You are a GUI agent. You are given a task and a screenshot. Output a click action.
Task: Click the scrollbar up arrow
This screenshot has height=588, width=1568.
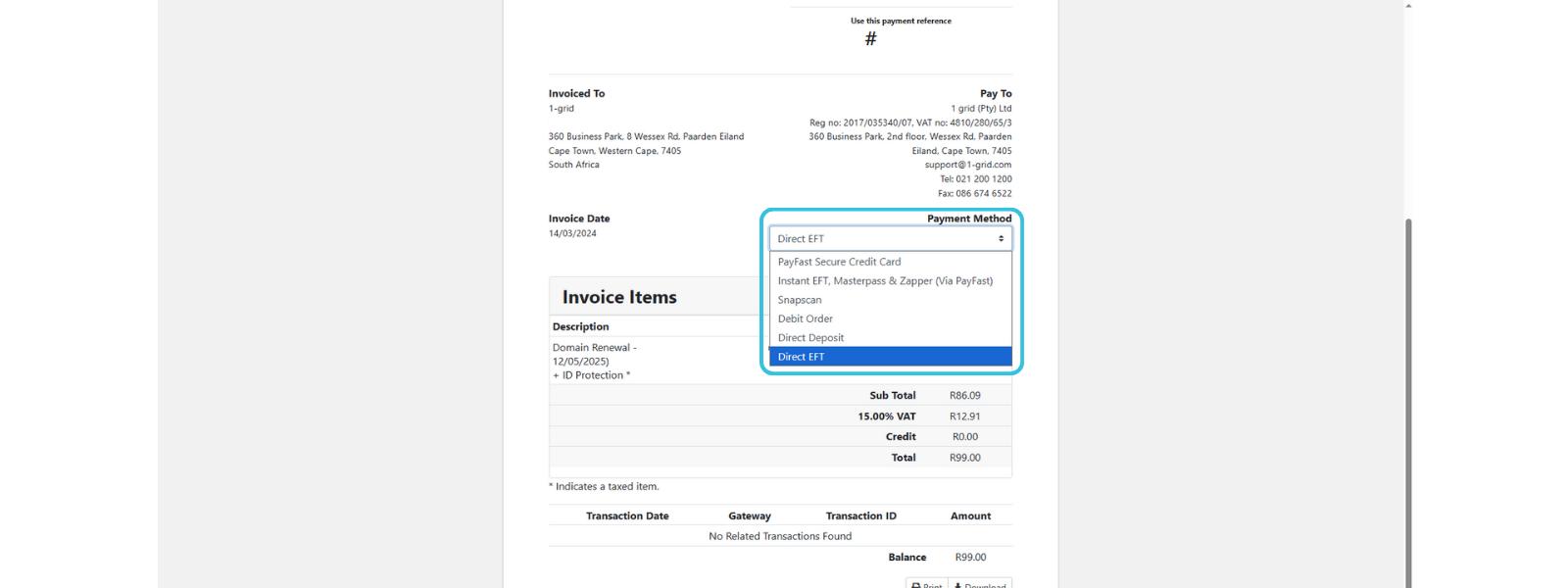[1408, 6]
